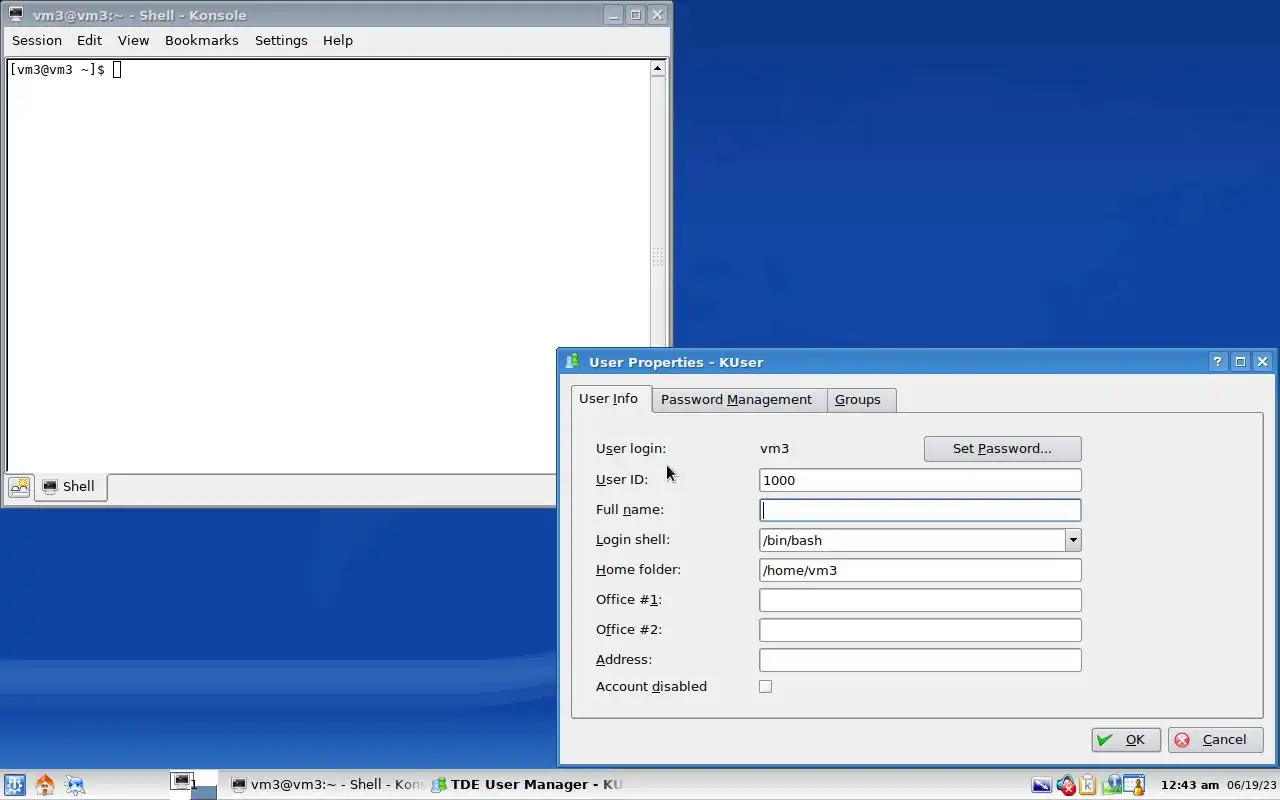Click the taskbar clock time
This screenshot has height=800, width=1280.
coord(1189,785)
